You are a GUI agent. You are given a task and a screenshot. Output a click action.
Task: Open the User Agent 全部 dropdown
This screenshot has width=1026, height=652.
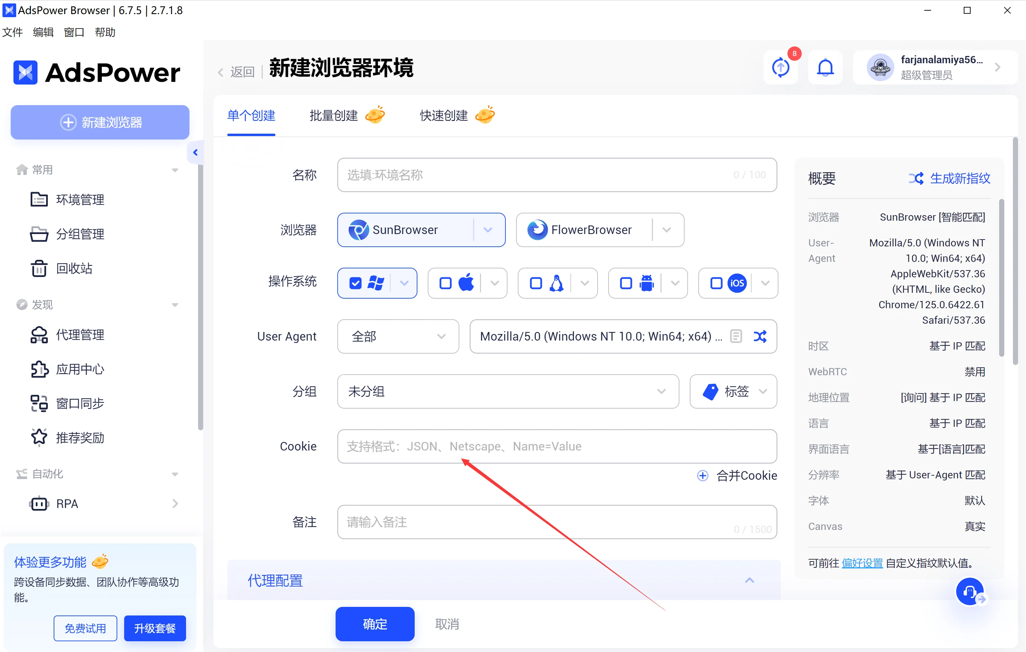click(x=398, y=336)
